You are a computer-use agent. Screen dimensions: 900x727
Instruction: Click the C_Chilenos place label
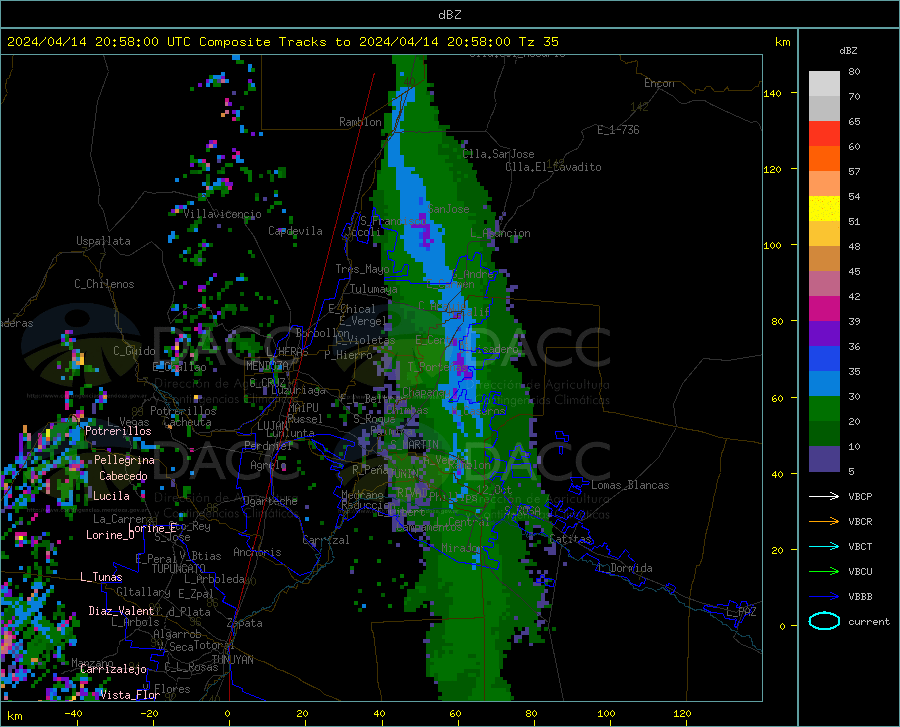104,284
